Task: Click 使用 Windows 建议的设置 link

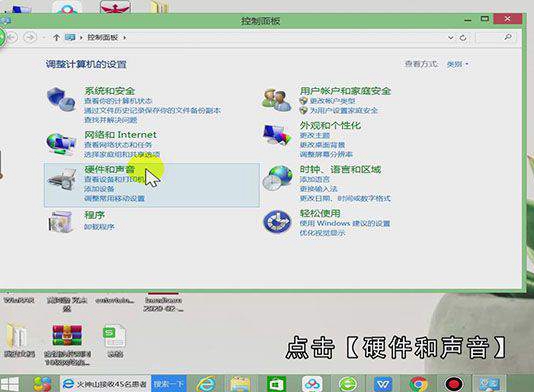Action: click(345, 223)
